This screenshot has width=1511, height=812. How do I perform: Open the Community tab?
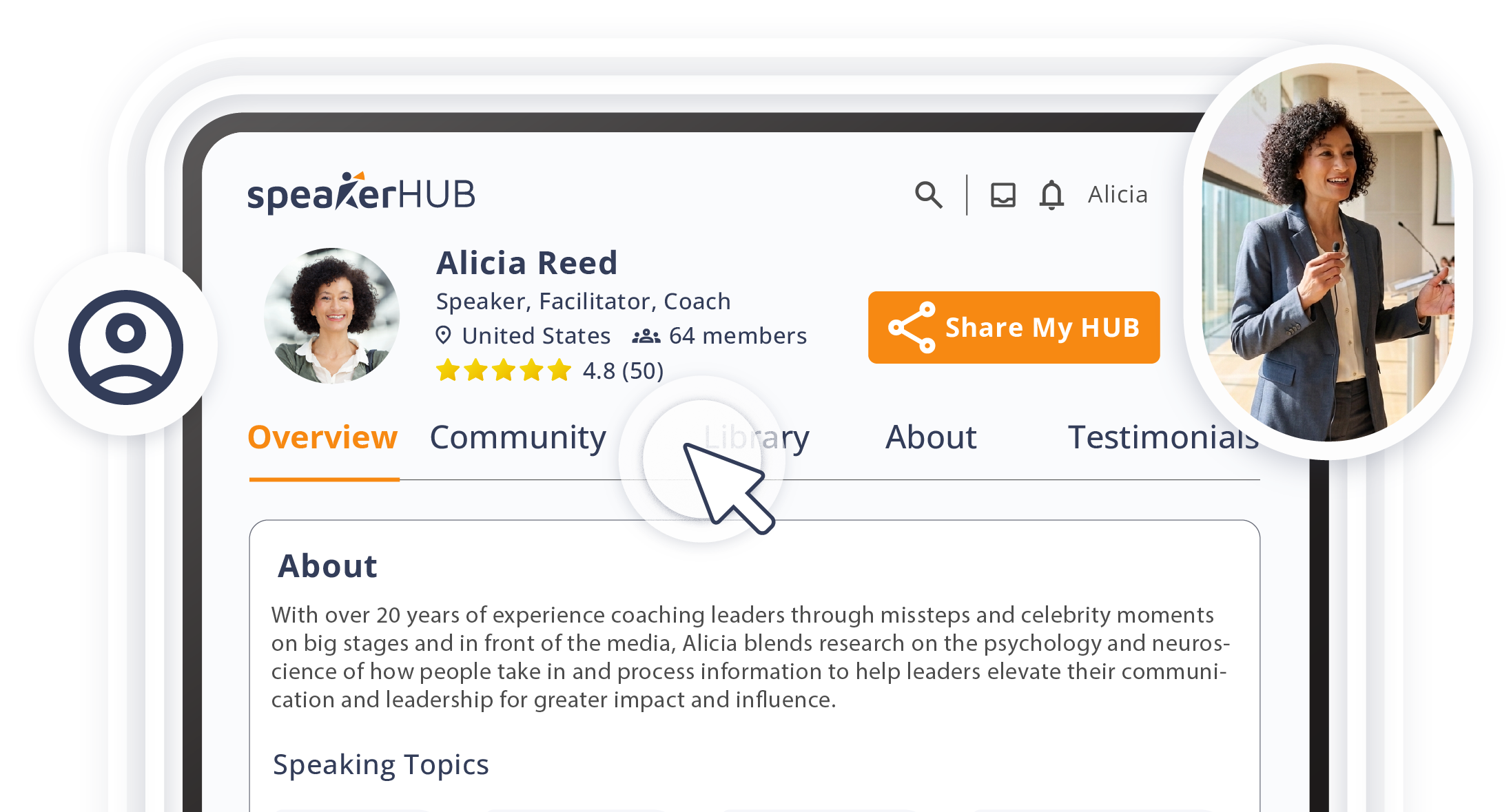[x=517, y=437]
